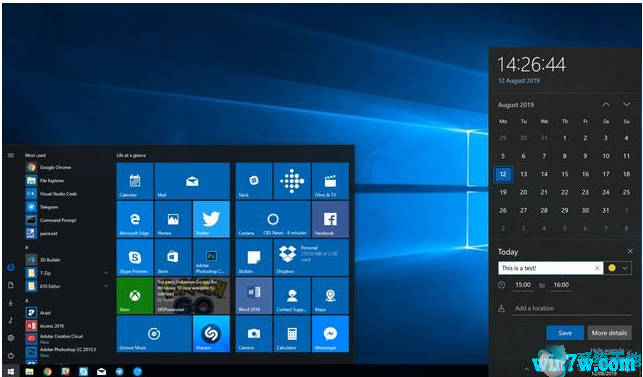Open the Facebook tile
Image resolution: width=643 pixels, height=377 pixels.
tap(330, 219)
